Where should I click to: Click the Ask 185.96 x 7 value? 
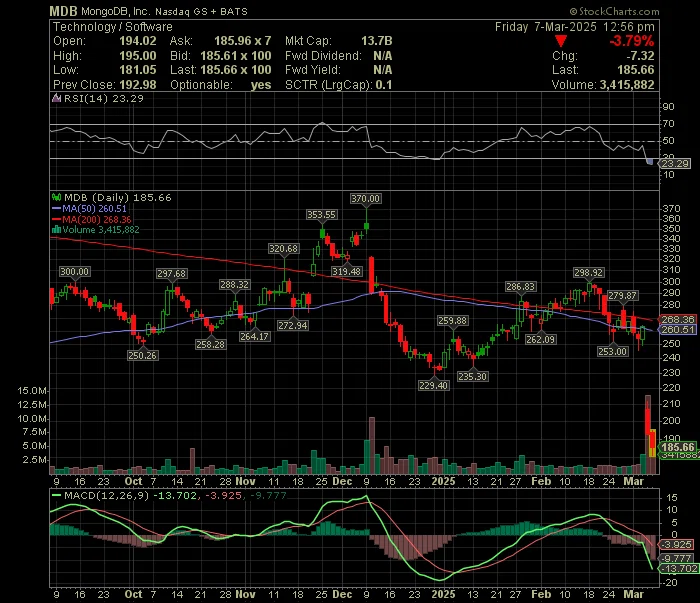242,41
